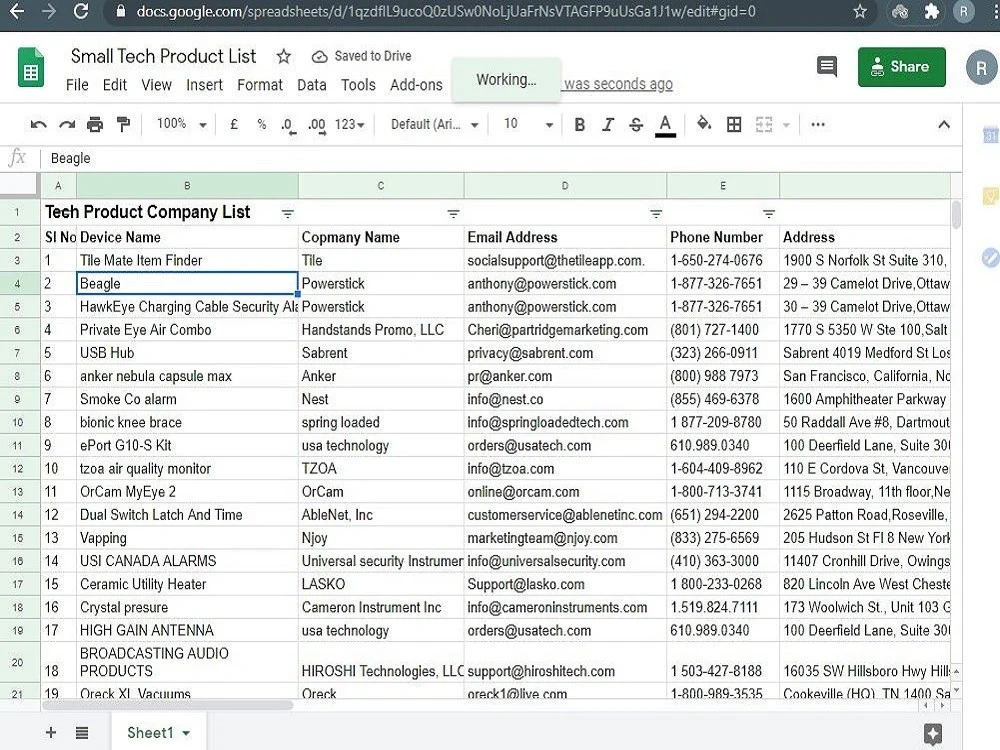Open the Tools menu
The height and width of the screenshot is (750, 1000).
pos(358,85)
